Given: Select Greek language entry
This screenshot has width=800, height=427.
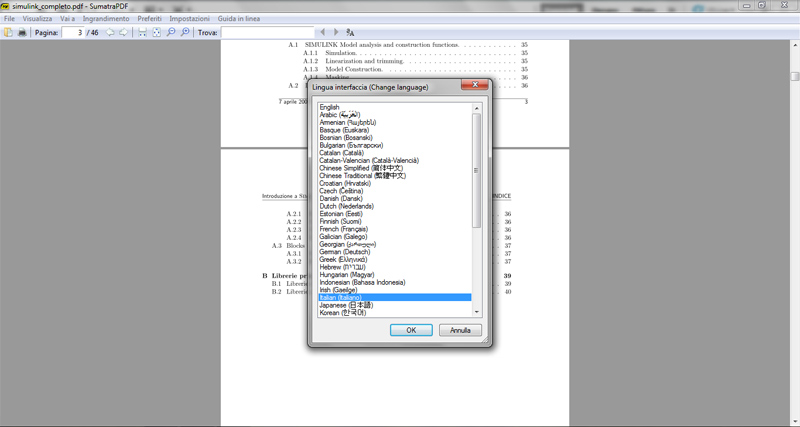Looking at the screenshot, I should [x=394, y=259].
